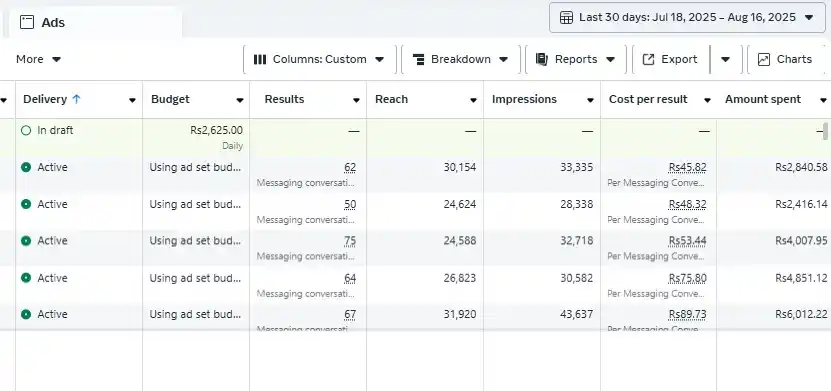Open the Delivery column options arrow

tap(132, 100)
